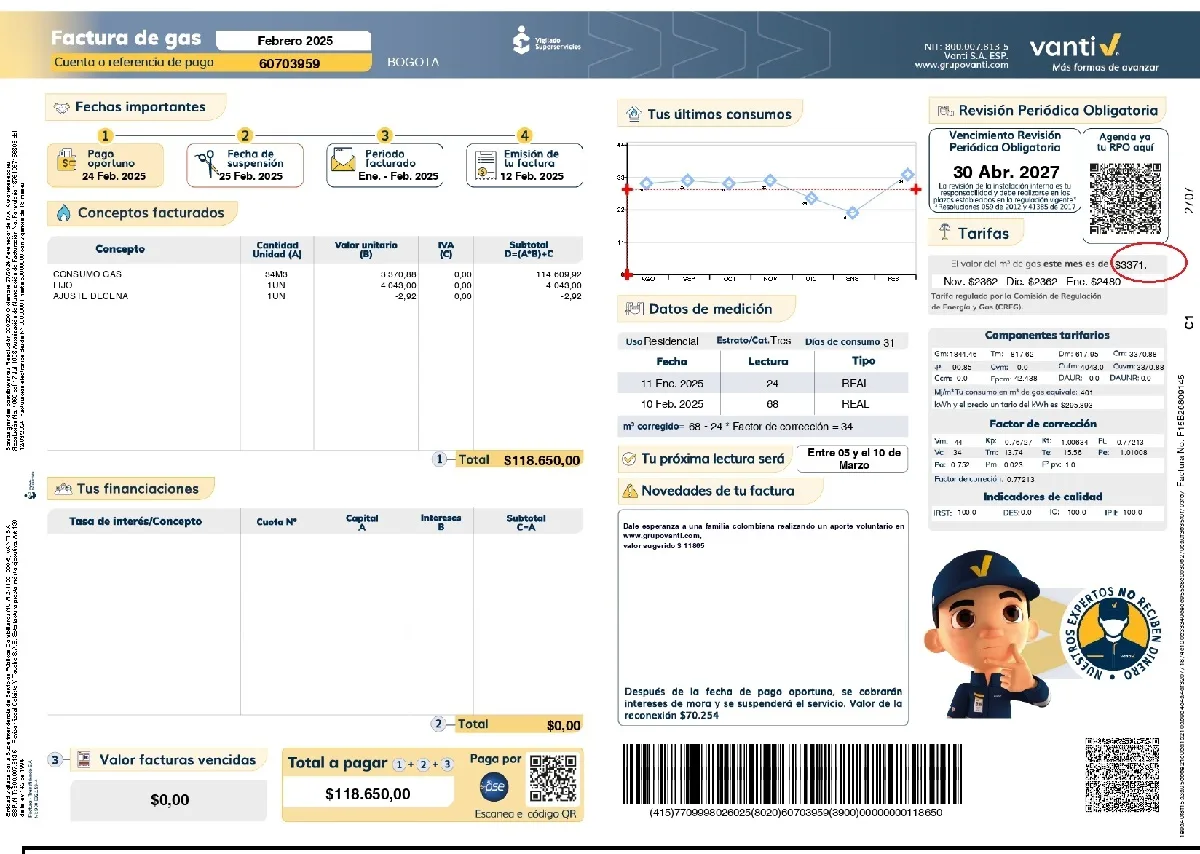Click the house icon beside Tus últimos consumos
Screen dimensions: 1200x854
[632, 114]
